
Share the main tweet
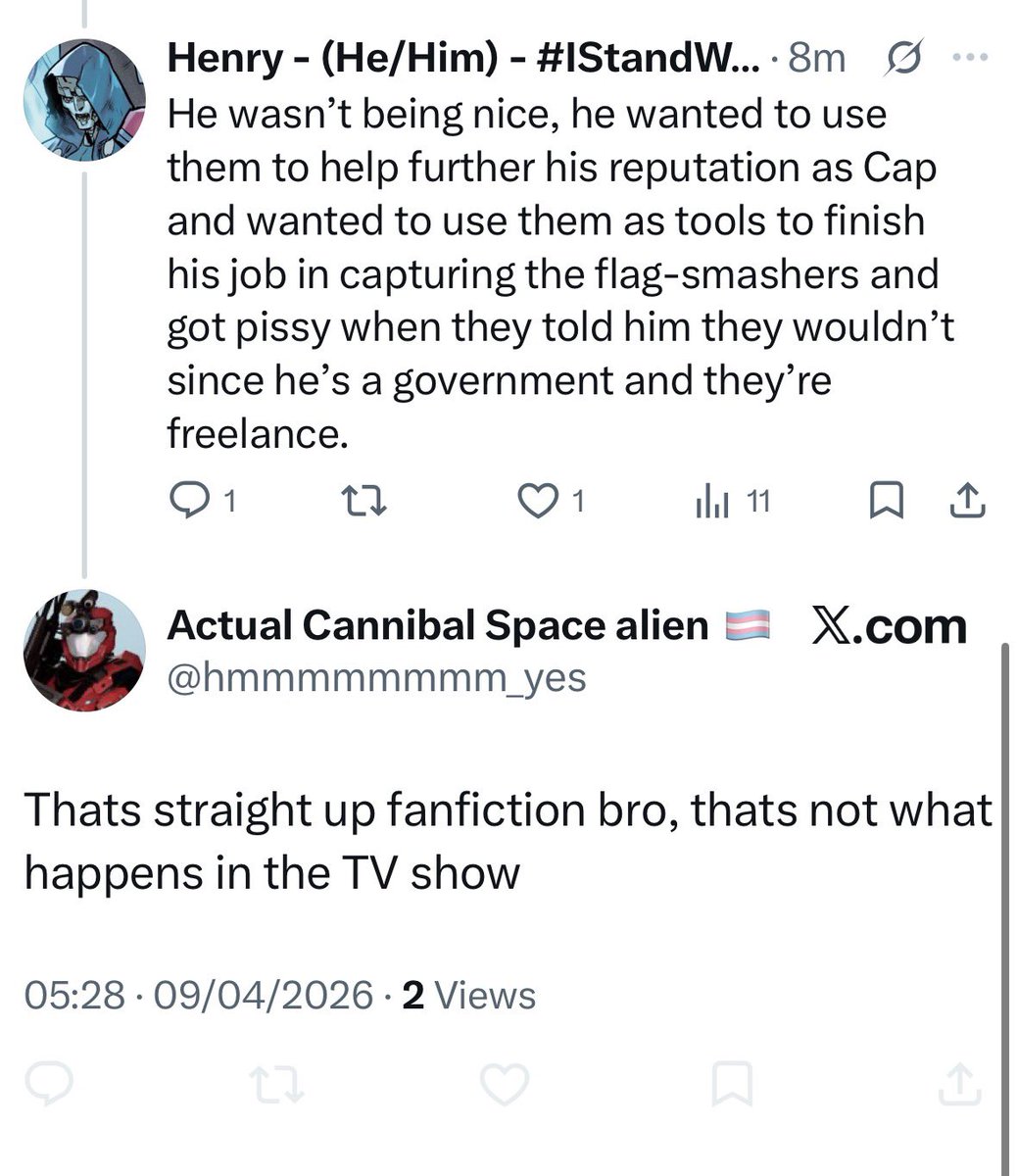[960, 1084]
